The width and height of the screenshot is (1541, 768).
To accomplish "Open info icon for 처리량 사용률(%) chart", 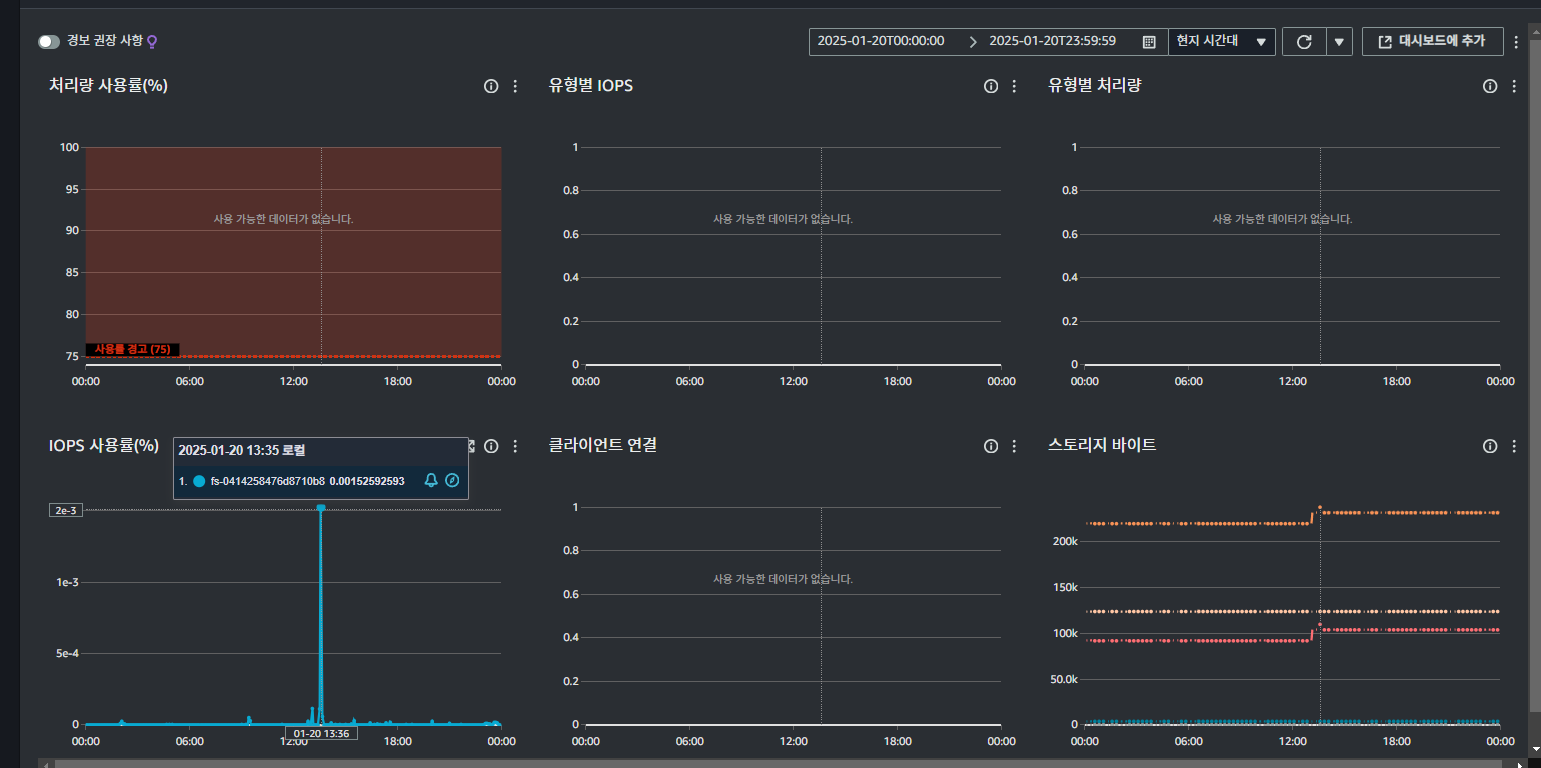I will coord(491,86).
